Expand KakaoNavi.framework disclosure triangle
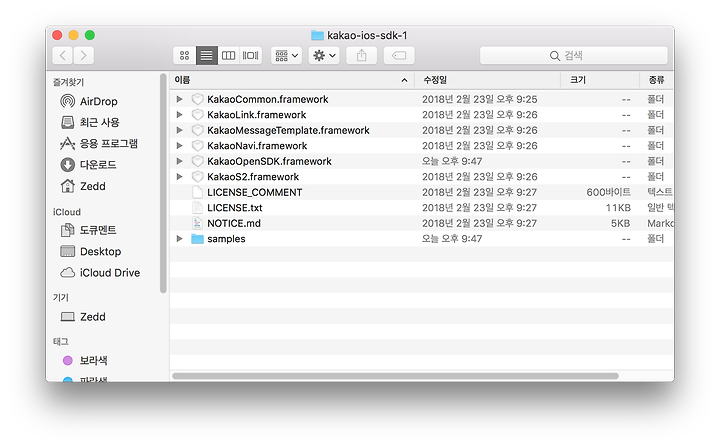 (x=180, y=146)
